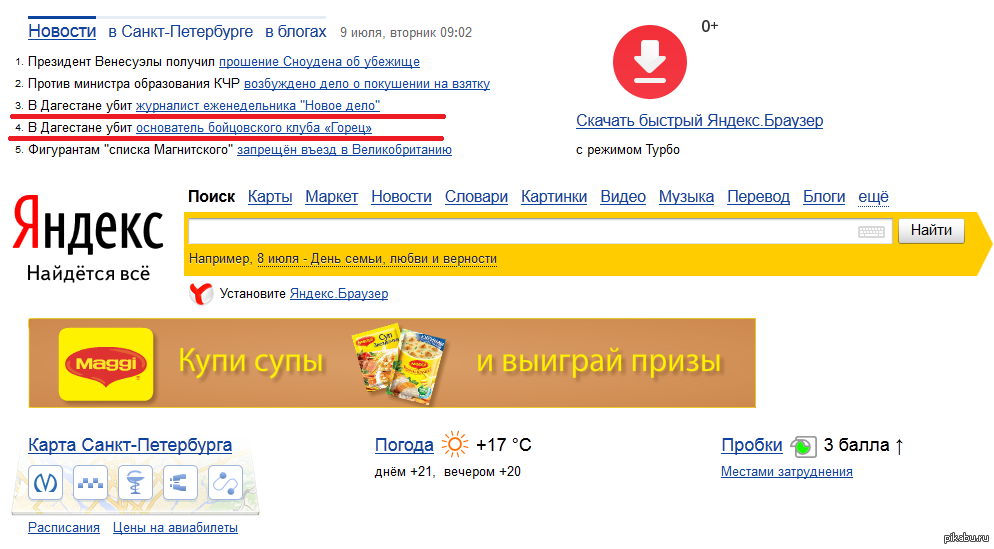Open the pharmacy icon under the map
The height and width of the screenshot is (549, 994).
coord(135,484)
